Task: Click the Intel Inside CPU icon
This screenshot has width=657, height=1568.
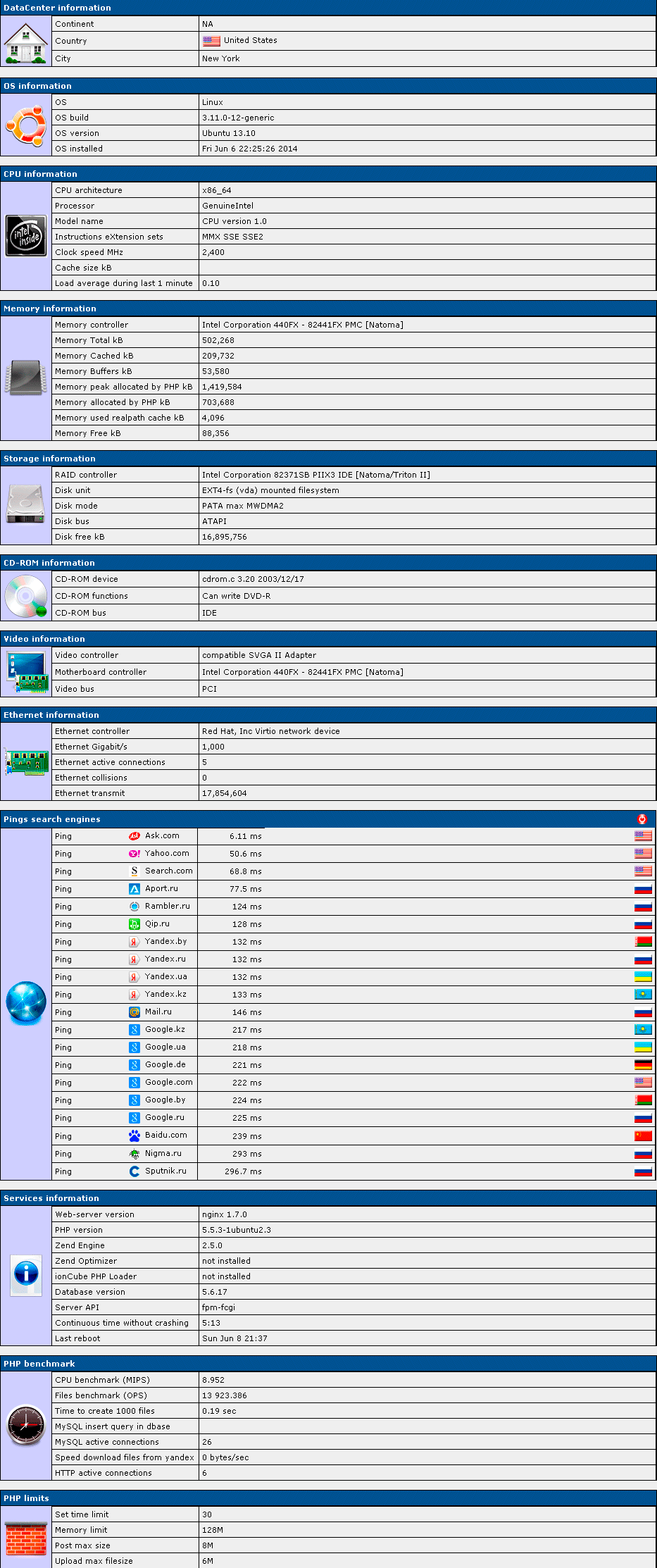Action: 26,236
